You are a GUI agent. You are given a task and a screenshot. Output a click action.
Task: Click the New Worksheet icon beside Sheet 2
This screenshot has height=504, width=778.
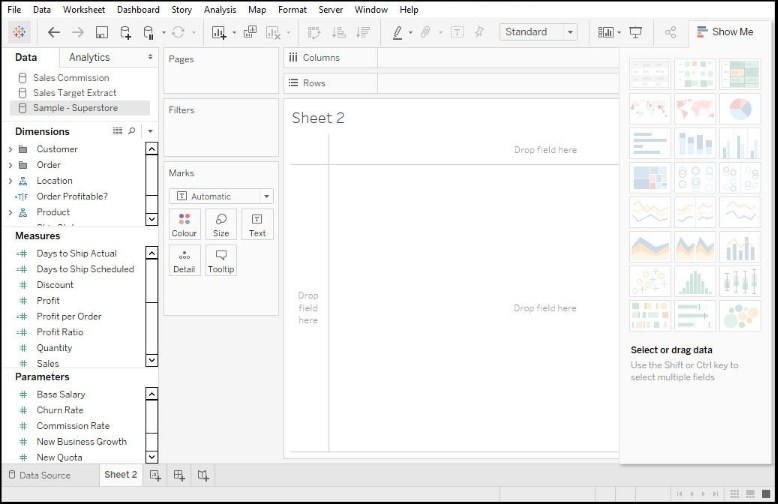tap(155, 475)
